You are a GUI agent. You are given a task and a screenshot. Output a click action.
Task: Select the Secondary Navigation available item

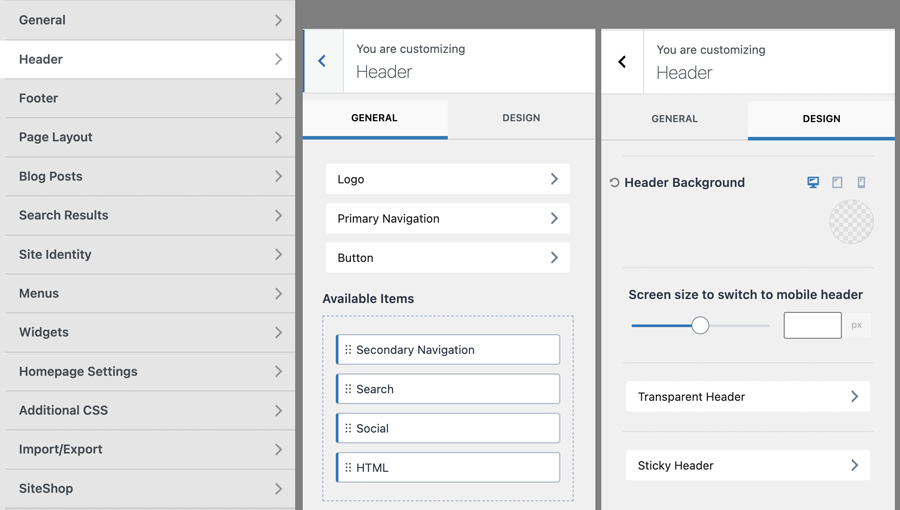pos(448,349)
